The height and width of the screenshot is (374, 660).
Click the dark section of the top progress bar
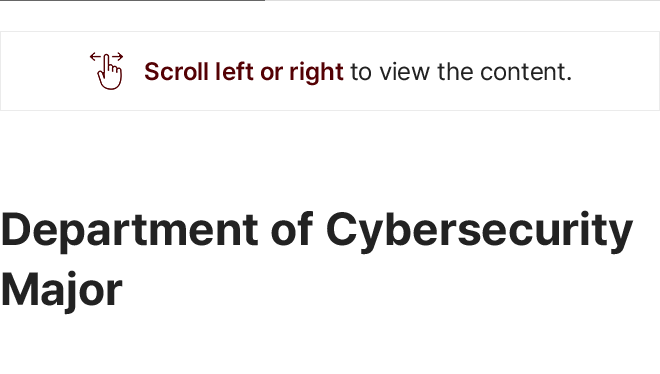pyautogui.click(x=132, y=0)
